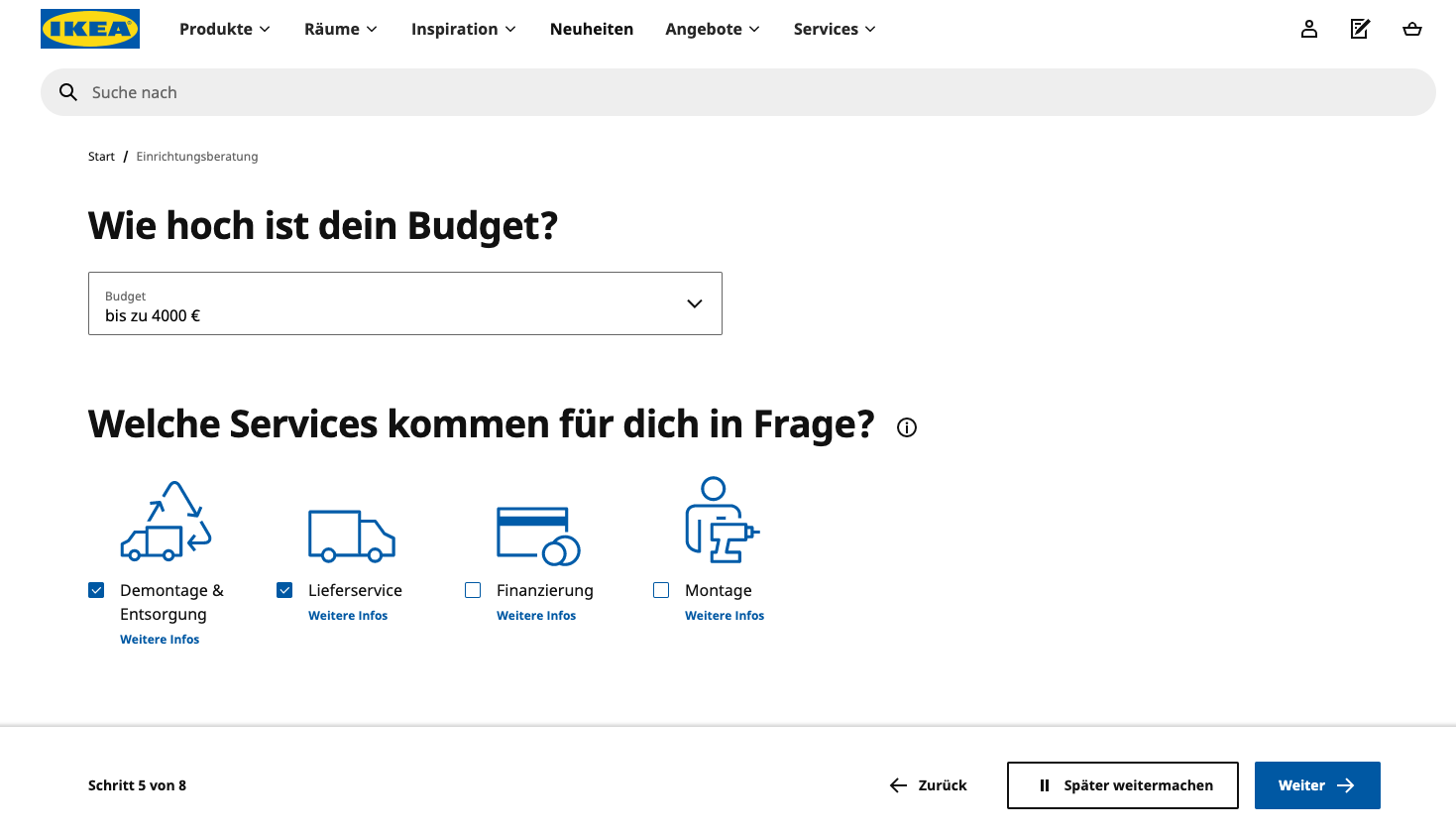Image resolution: width=1456 pixels, height=836 pixels.
Task: Go to Neuheiten in the navigation
Action: 592,29
